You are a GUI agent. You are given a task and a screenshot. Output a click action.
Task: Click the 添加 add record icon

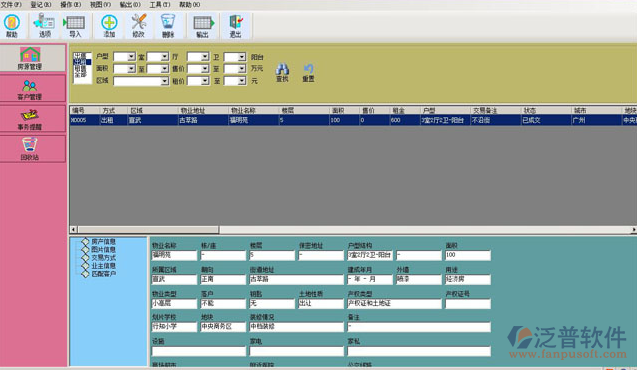coord(109,26)
